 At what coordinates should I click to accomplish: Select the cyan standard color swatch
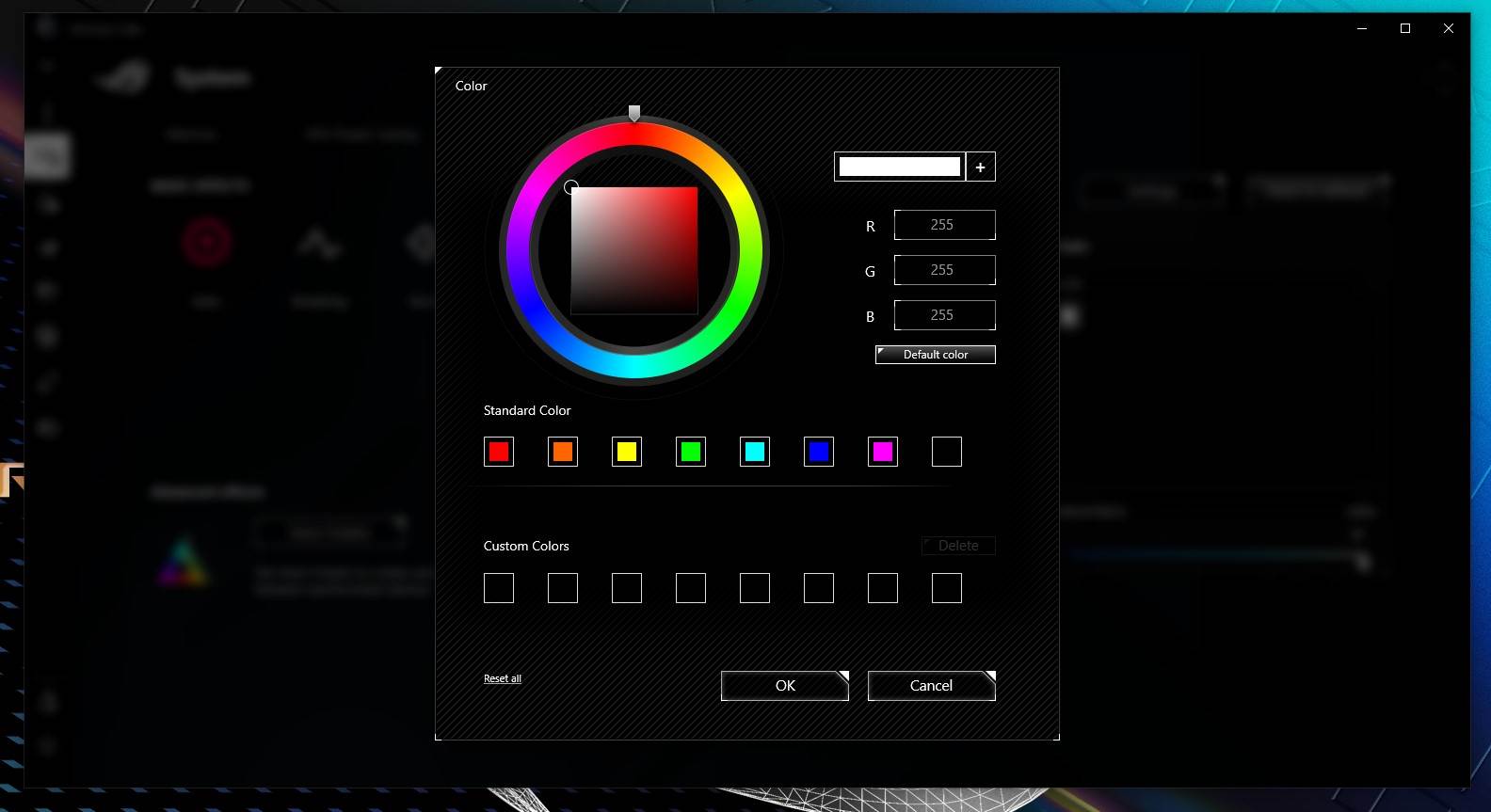[755, 452]
